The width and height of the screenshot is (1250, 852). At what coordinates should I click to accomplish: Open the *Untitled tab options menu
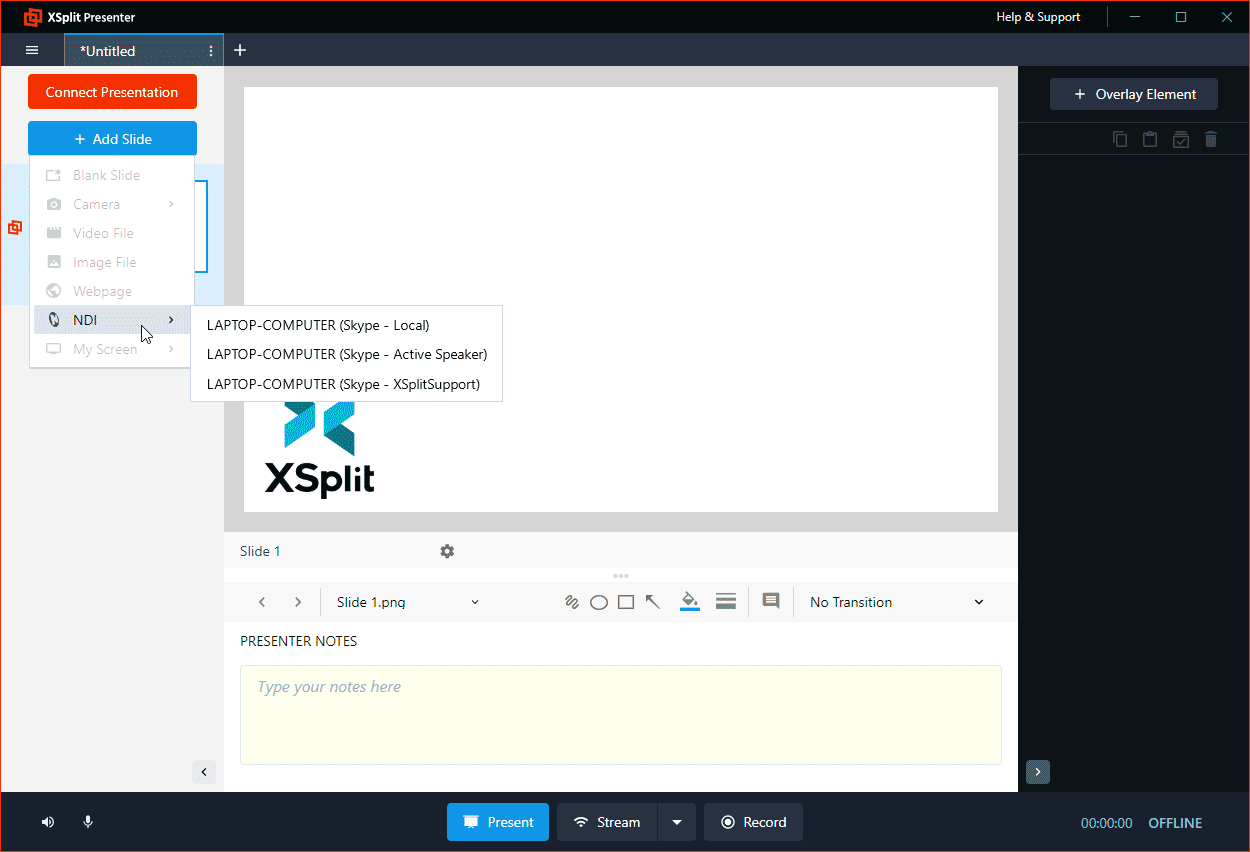(210, 50)
